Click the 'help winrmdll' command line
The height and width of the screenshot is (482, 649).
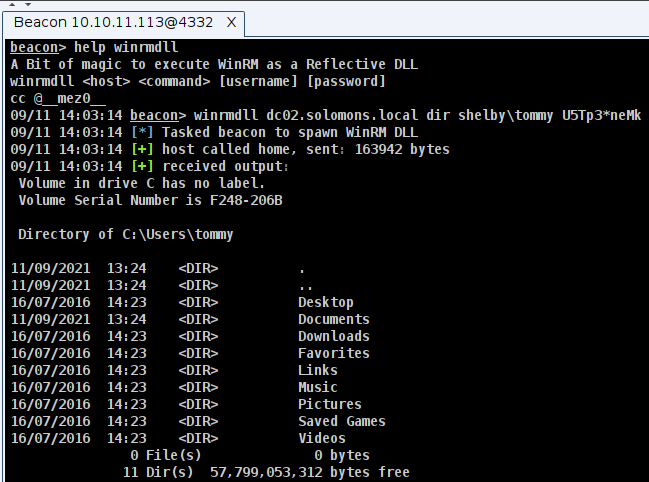point(94,47)
